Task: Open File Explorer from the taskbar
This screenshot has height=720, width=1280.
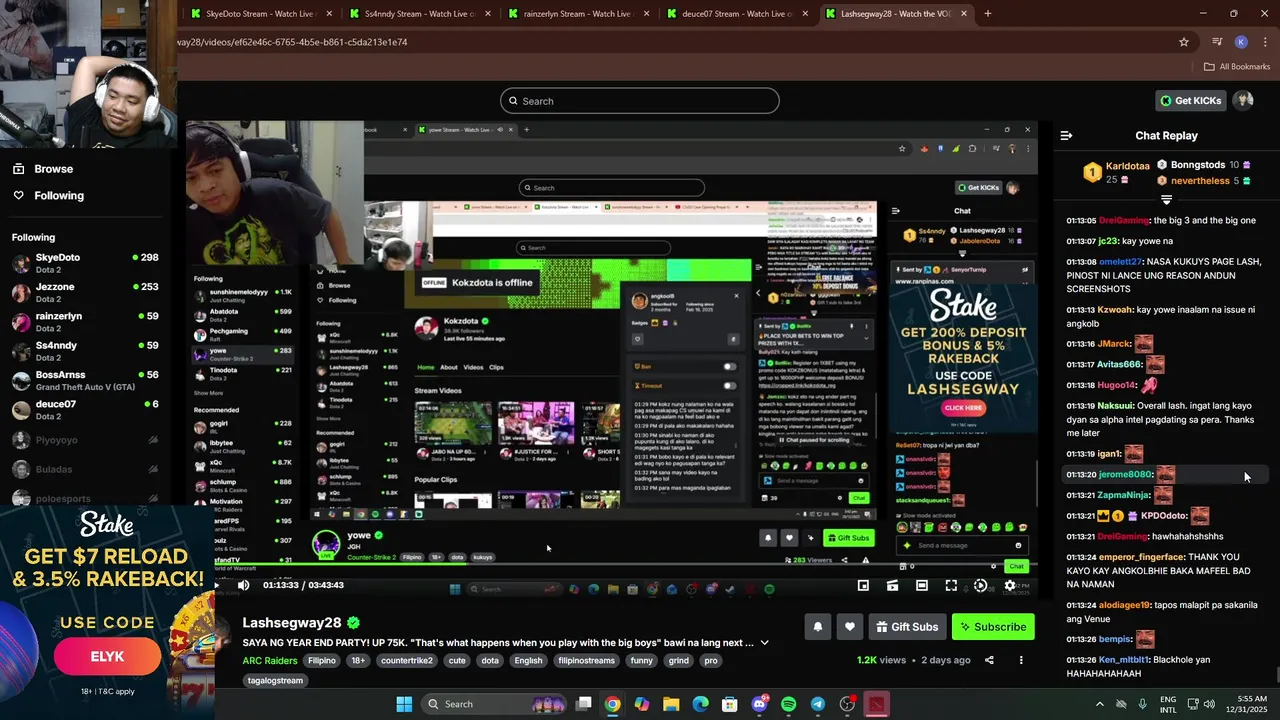Action: pos(671,704)
